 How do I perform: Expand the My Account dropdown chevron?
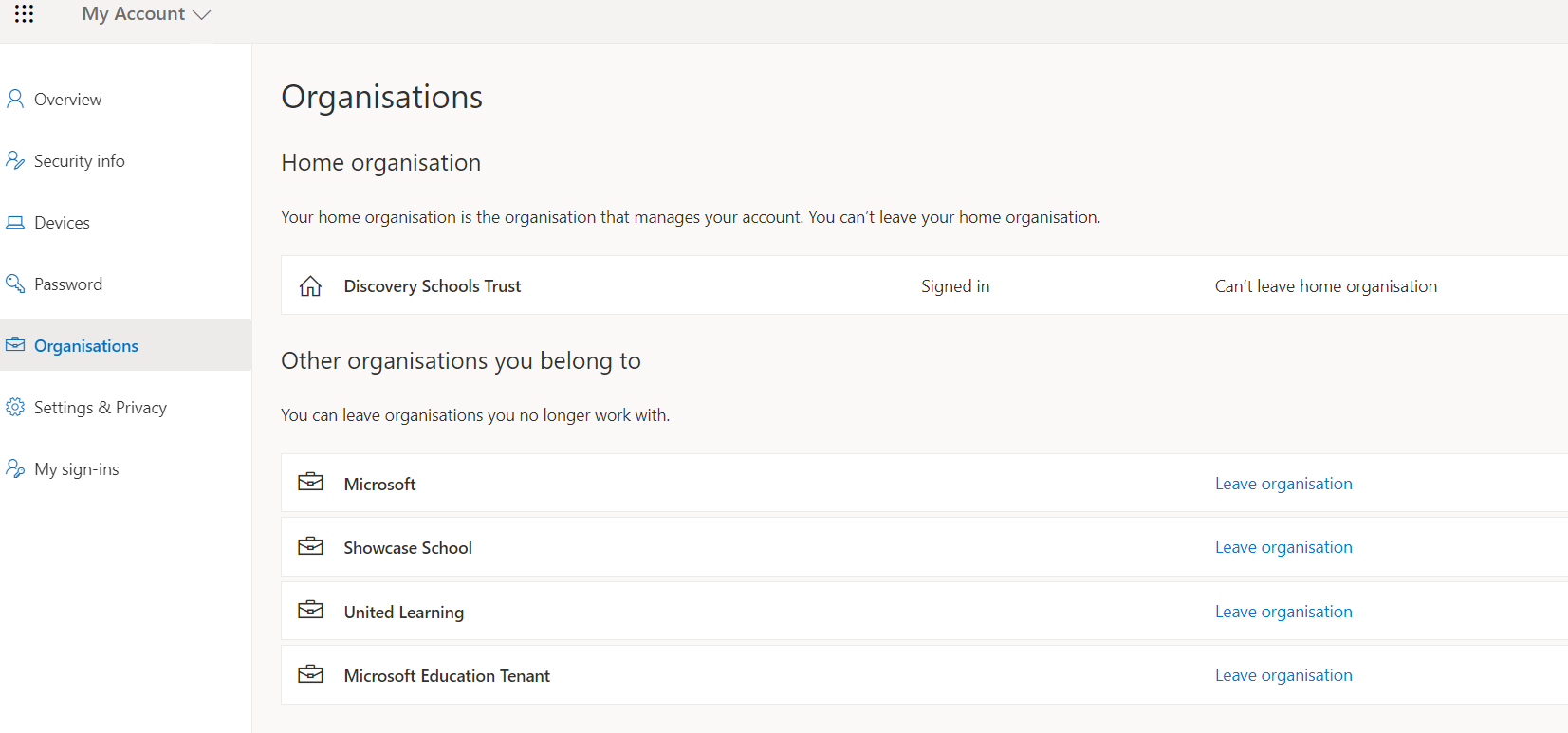(201, 15)
